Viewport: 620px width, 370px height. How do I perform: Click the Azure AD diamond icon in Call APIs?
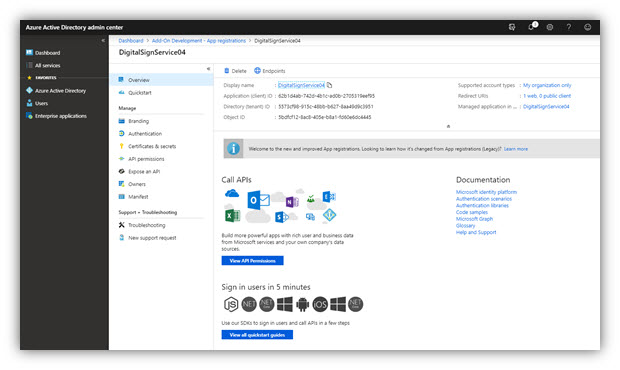[329, 215]
